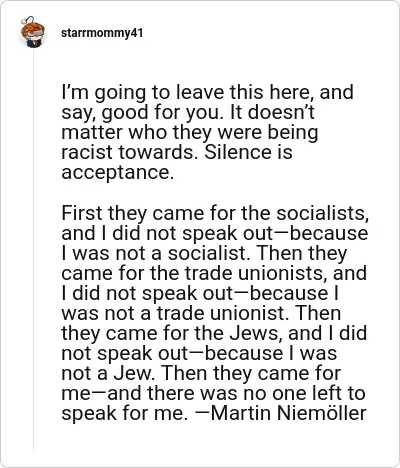Visit the starrmommy41 username profile link

pyautogui.click(x=102, y=33)
